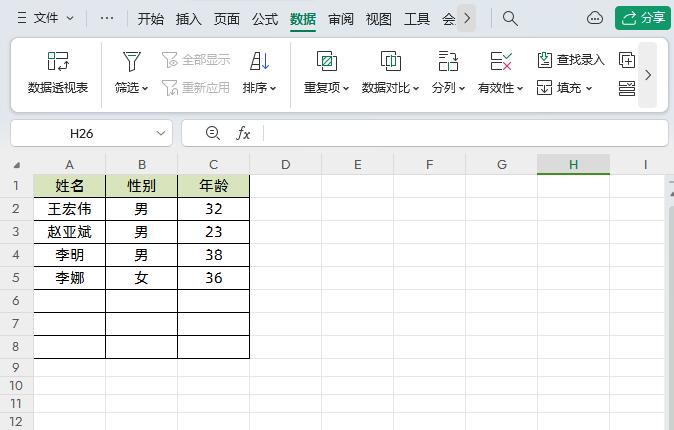Viewport: 674px width, 430px height.
Task: Expand the 文件 dropdown arrow
Action: [70, 18]
